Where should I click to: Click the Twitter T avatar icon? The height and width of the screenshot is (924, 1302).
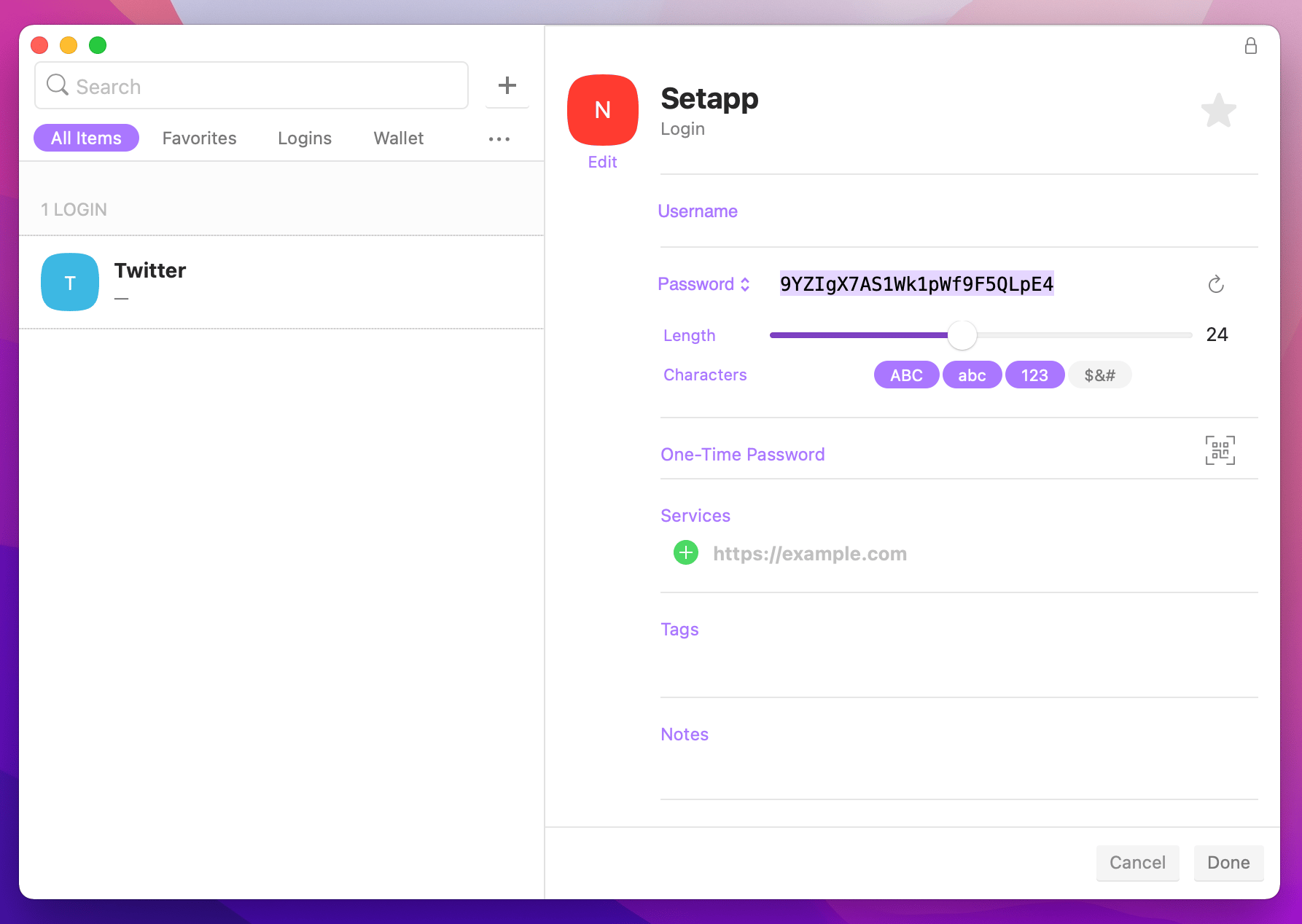coord(70,282)
